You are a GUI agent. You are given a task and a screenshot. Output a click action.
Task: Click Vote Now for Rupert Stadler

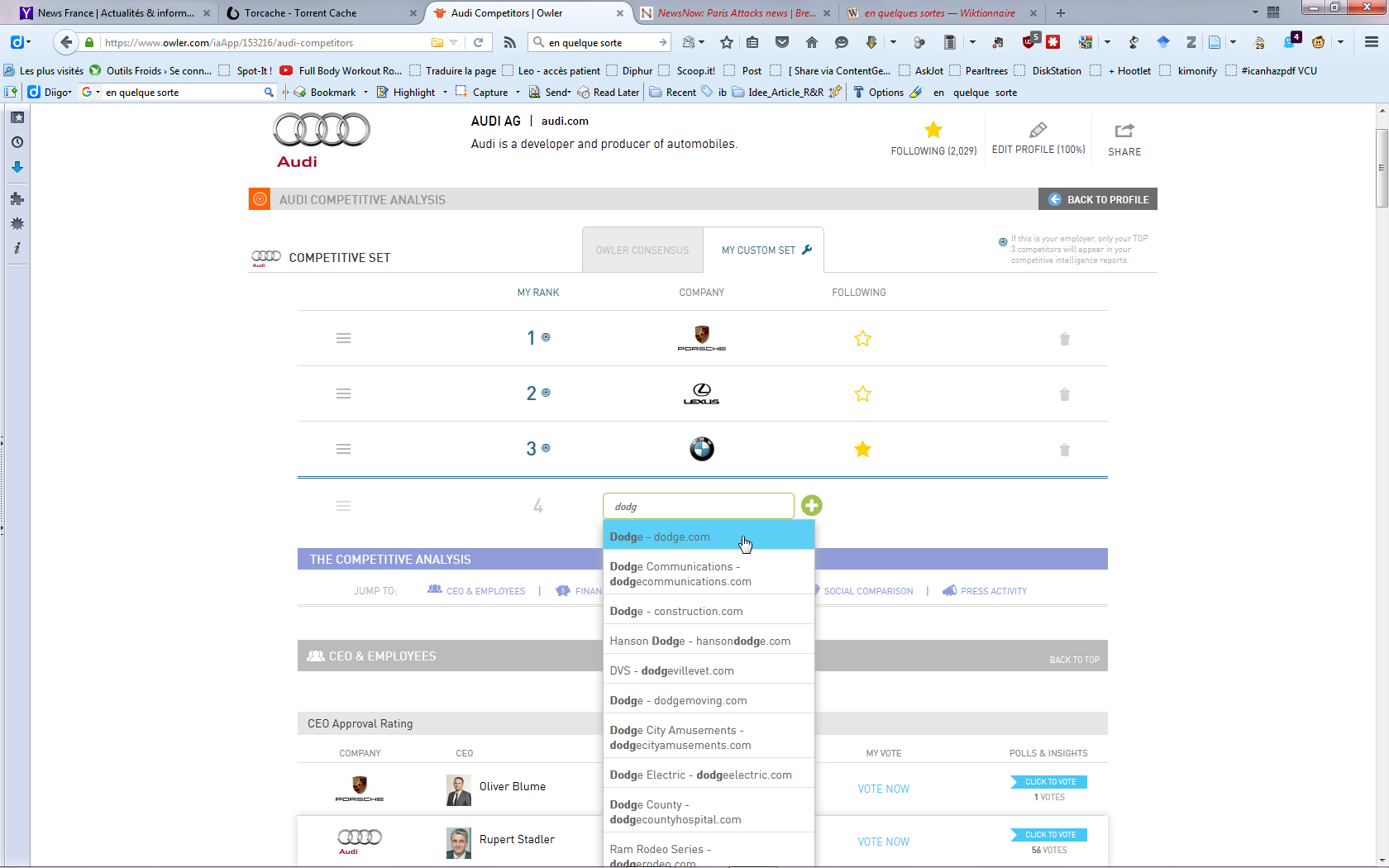click(x=883, y=842)
